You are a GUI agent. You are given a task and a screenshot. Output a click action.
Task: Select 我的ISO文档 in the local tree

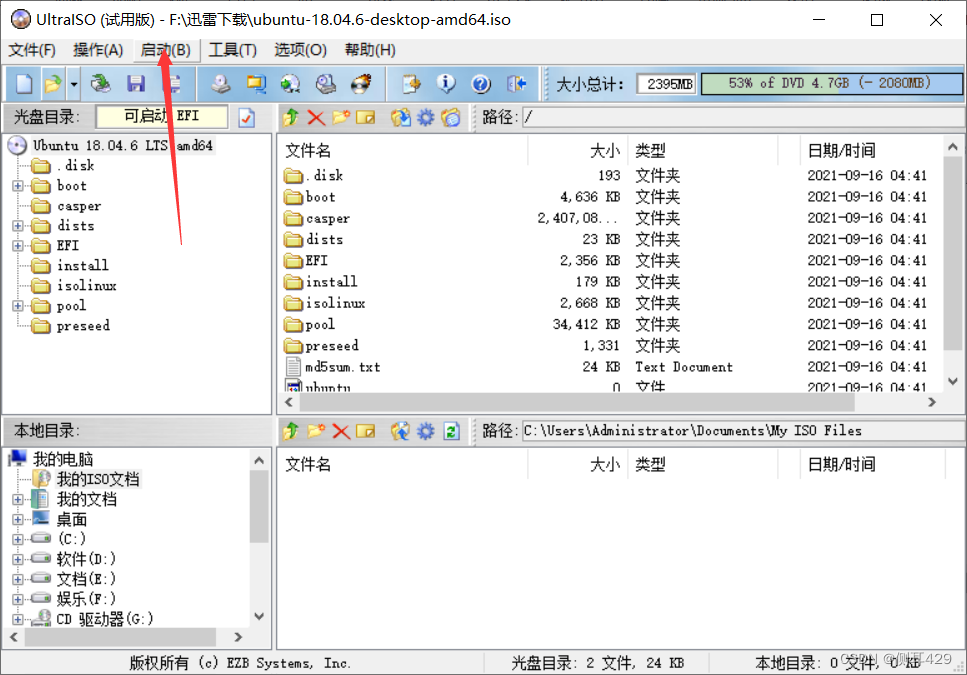[x=97, y=479]
